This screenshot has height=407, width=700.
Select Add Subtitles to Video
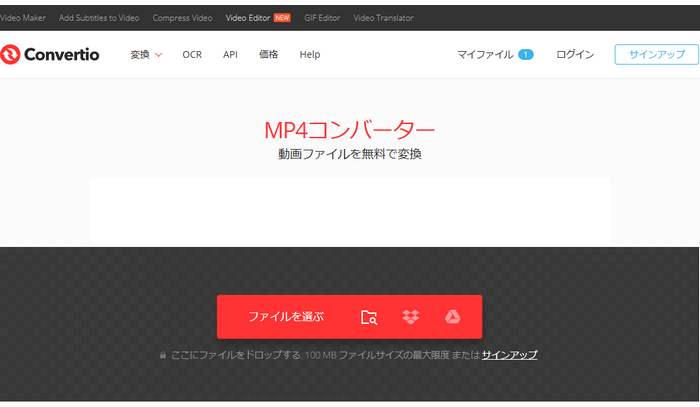[100, 18]
